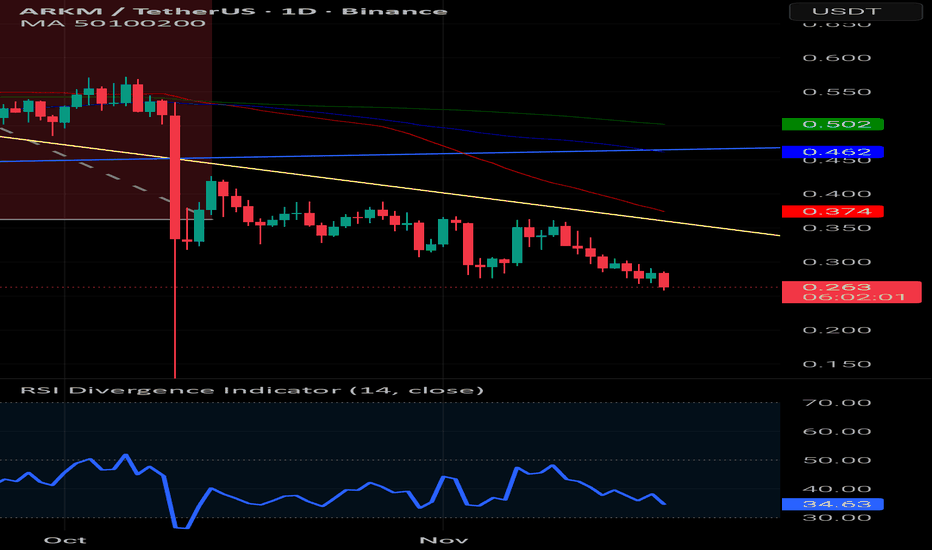This screenshot has width=932, height=550.
Task: Click the 0.300 price axis level
Action: pyautogui.click(x=837, y=262)
